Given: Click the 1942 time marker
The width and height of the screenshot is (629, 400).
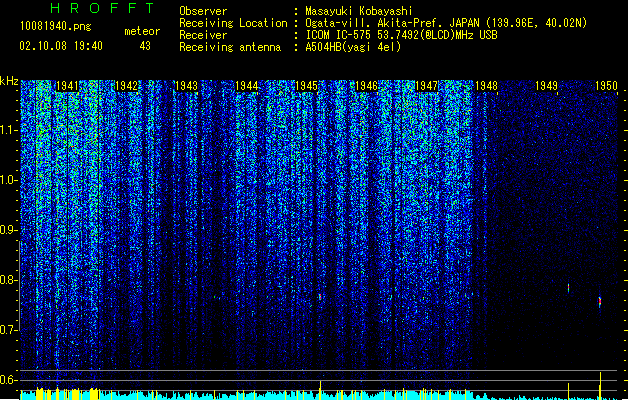Looking at the screenshot, I should (126, 86).
